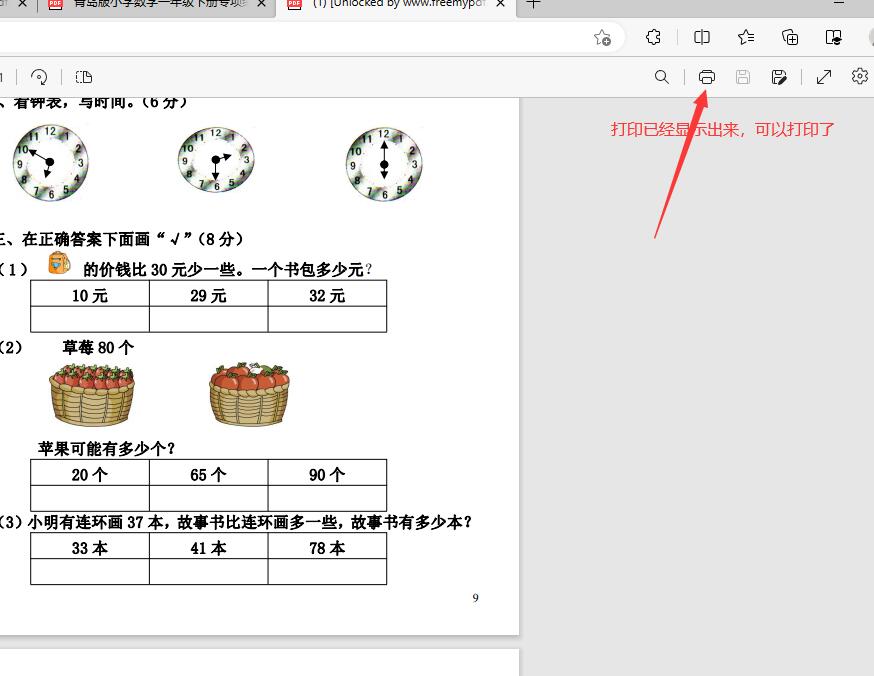Open the PDF search magnifier

[x=661, y=77]
